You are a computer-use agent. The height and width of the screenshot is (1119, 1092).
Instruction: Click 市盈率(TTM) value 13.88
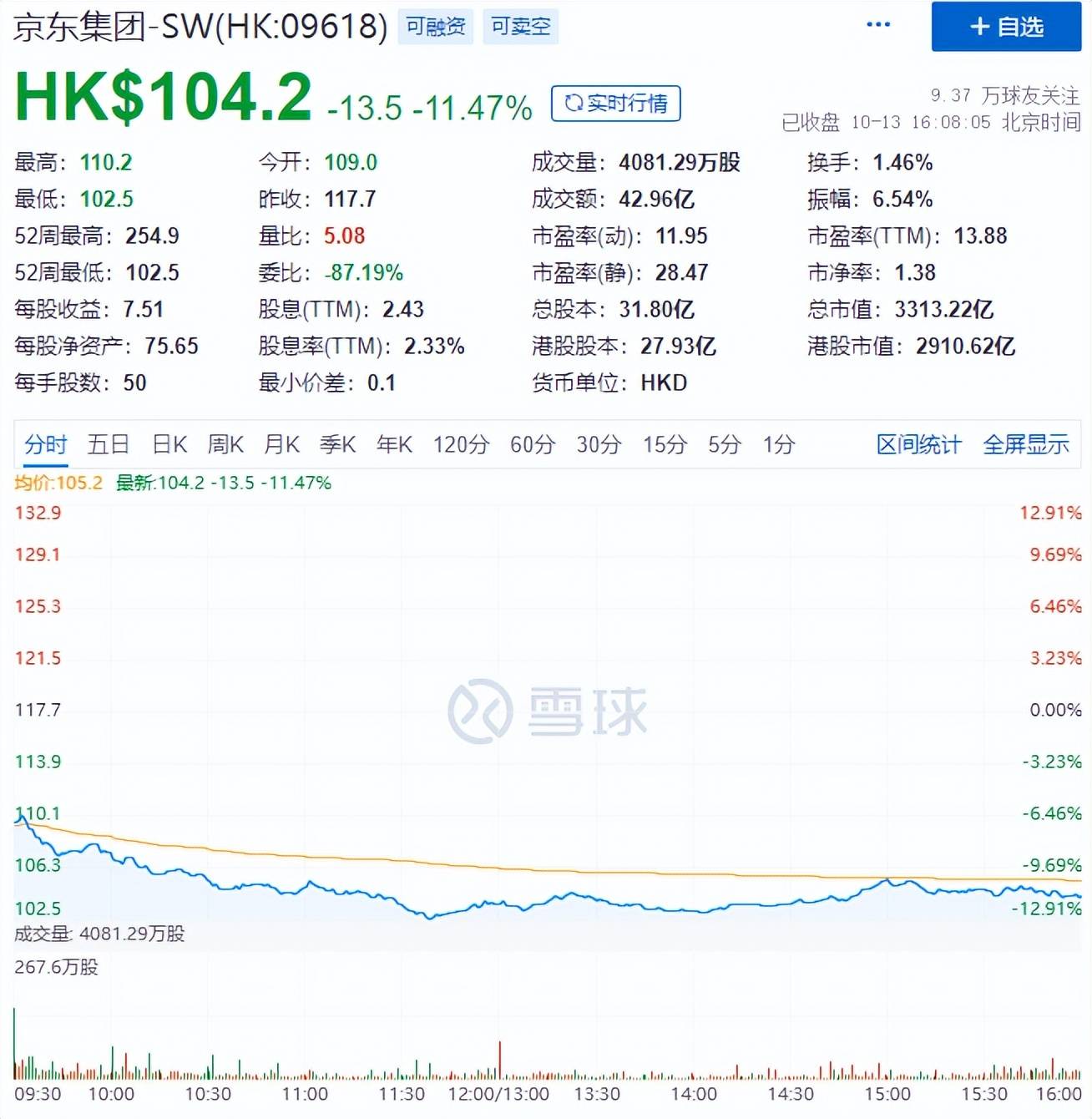click(981, 235)
